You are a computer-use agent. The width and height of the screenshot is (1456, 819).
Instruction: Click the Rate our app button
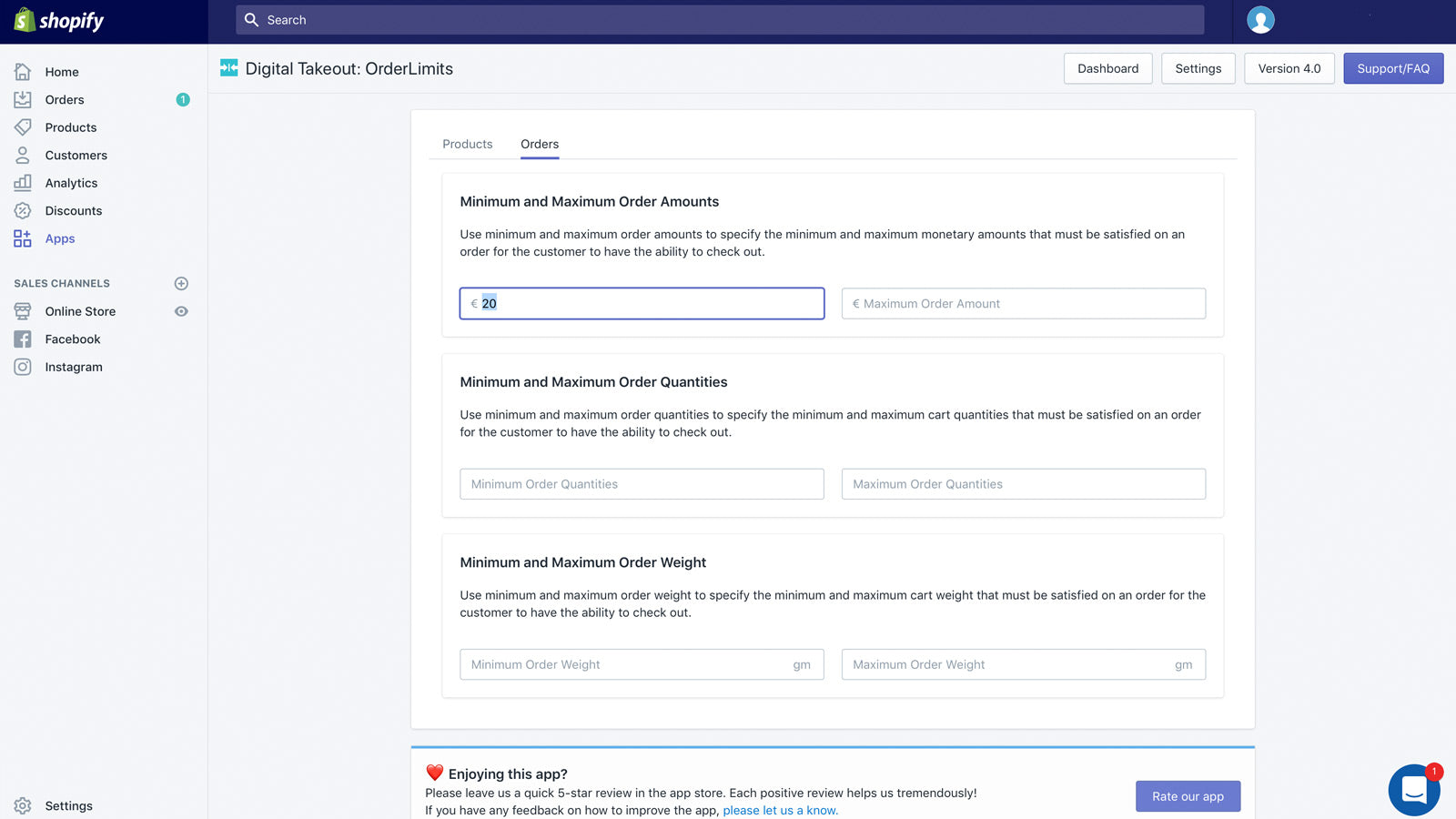coord(1188,796)
